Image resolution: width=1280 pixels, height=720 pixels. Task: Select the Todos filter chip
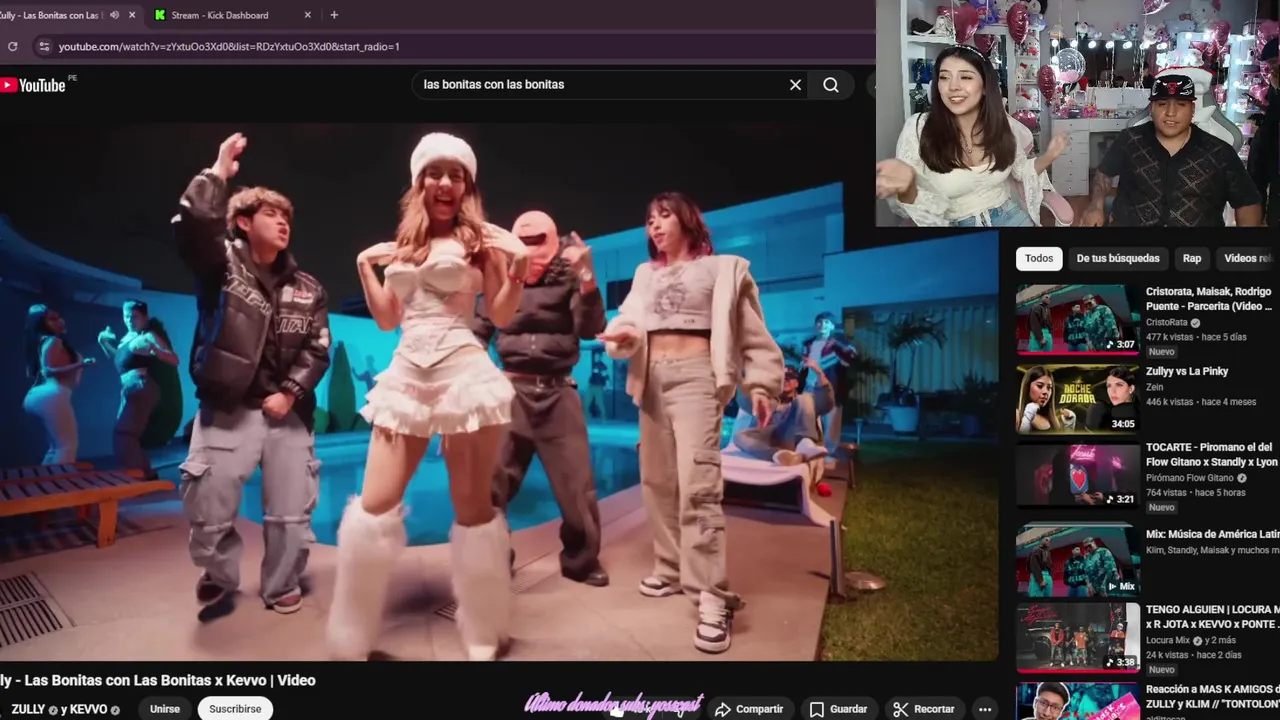pos(1039,258)
